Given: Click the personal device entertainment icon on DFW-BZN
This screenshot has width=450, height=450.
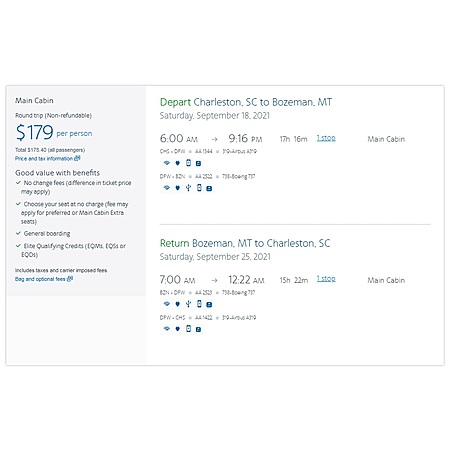Looking at the screenshot, I should tap(199, 188).
